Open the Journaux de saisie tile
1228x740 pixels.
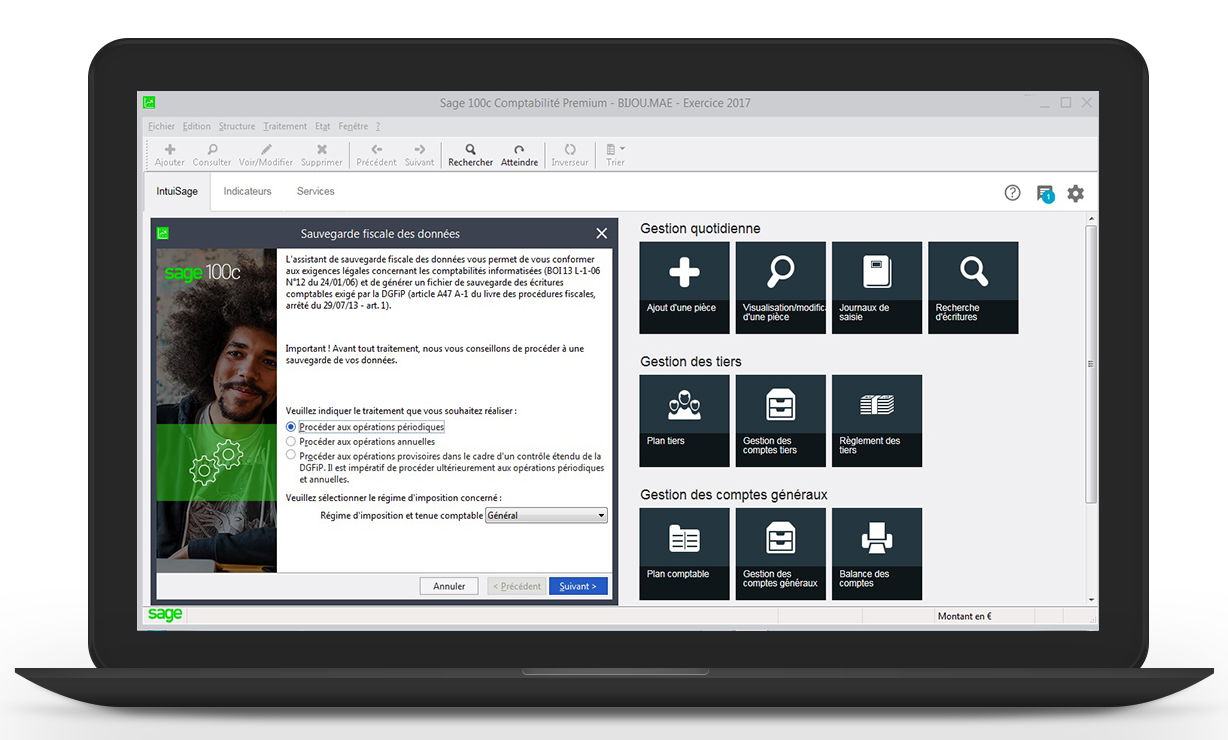tap(877, 287)
